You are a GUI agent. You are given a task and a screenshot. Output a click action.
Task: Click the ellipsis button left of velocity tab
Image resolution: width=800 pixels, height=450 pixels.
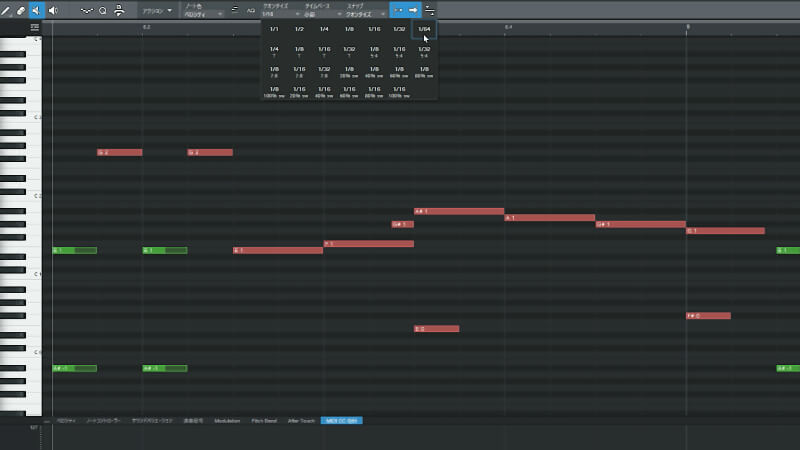pyautogui.click(x=46, y=421)
